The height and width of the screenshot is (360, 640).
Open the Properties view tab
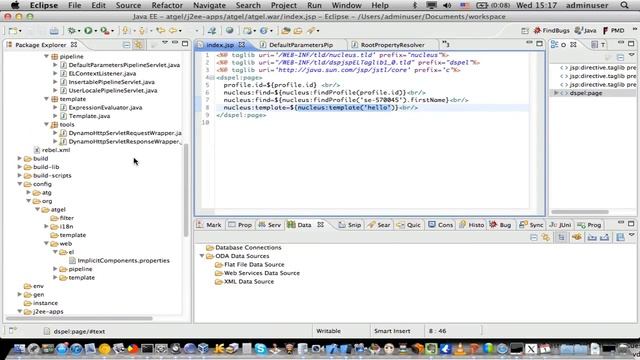pos(240,225)
